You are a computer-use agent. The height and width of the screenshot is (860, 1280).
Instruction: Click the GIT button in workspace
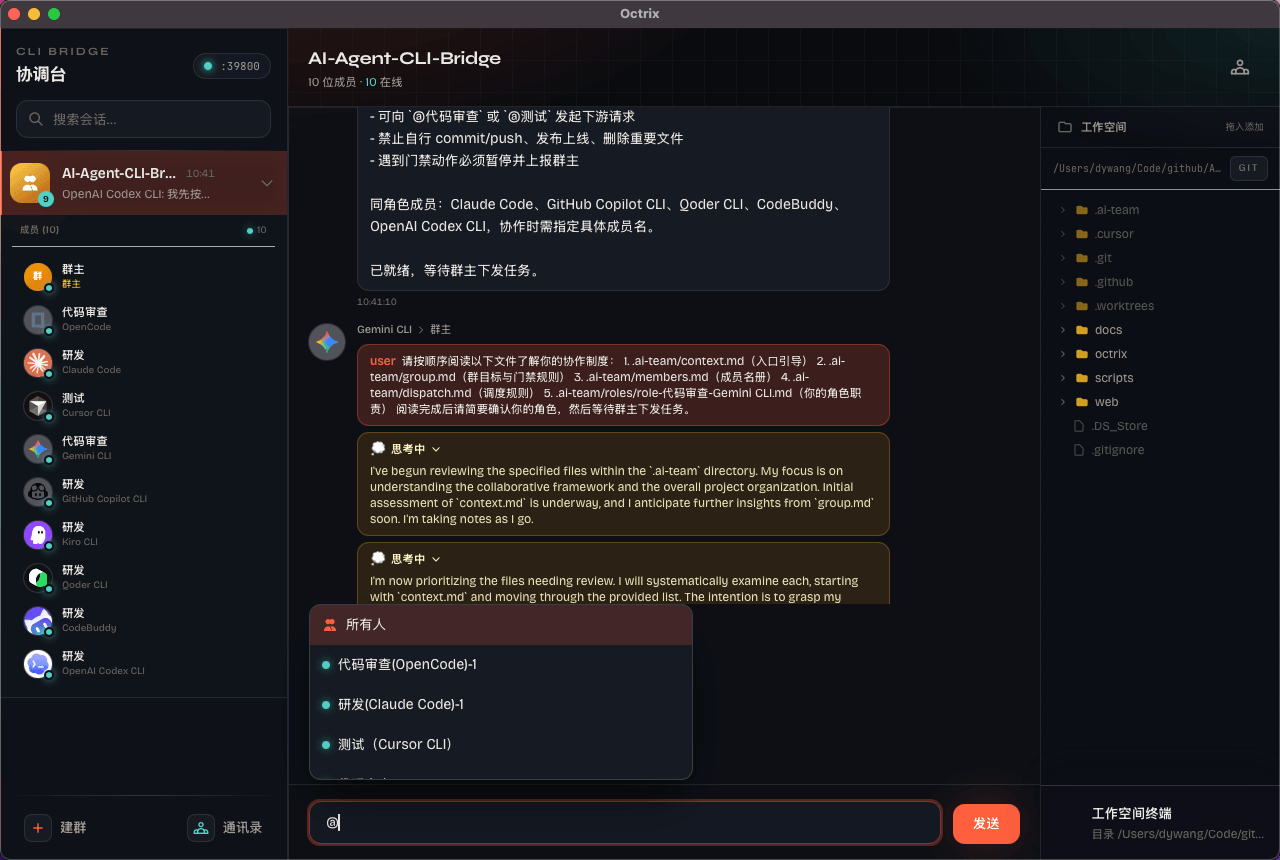click(x=1248, y=168)
